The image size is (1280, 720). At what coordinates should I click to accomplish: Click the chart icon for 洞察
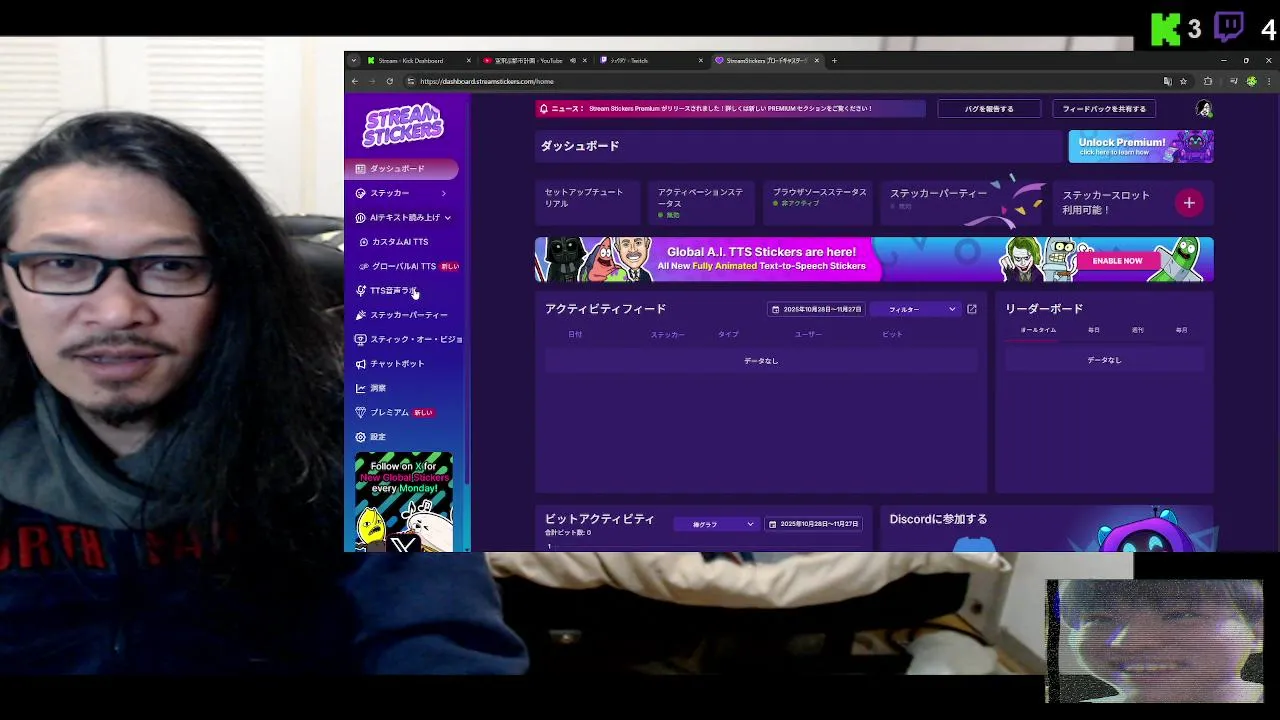(x=361, y=388)
